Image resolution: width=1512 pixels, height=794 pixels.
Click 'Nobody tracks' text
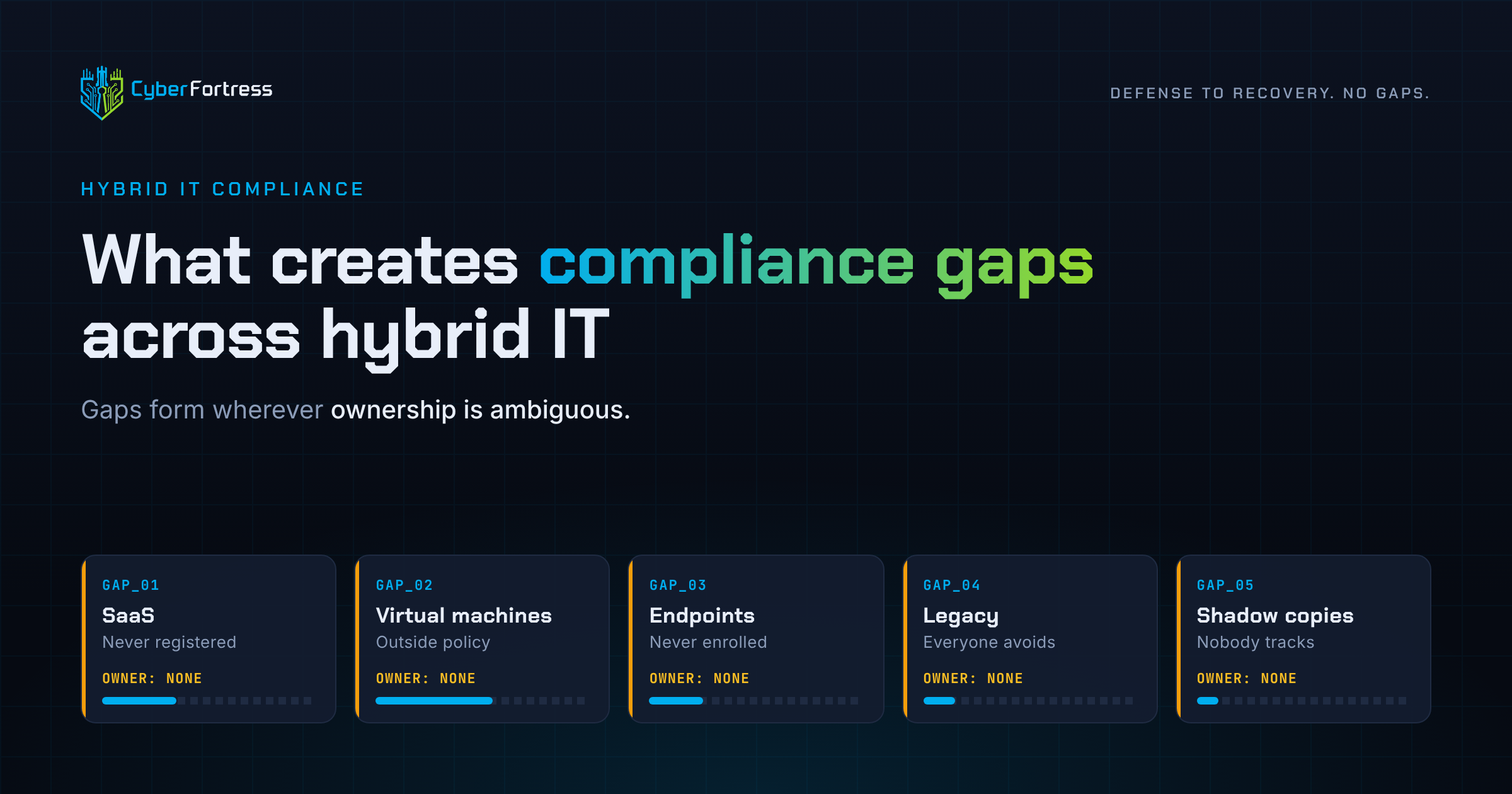coord(1256,642)
